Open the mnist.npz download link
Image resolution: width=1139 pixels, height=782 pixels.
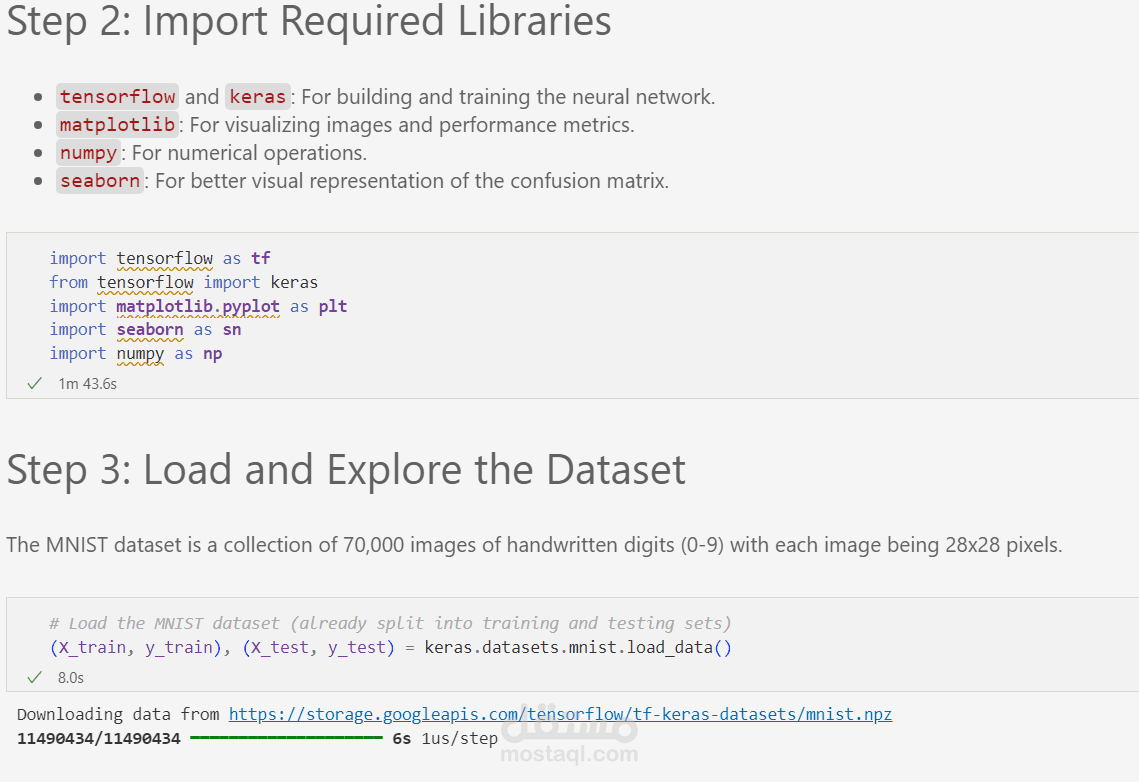pyautogui.click(x=560, y=714)
